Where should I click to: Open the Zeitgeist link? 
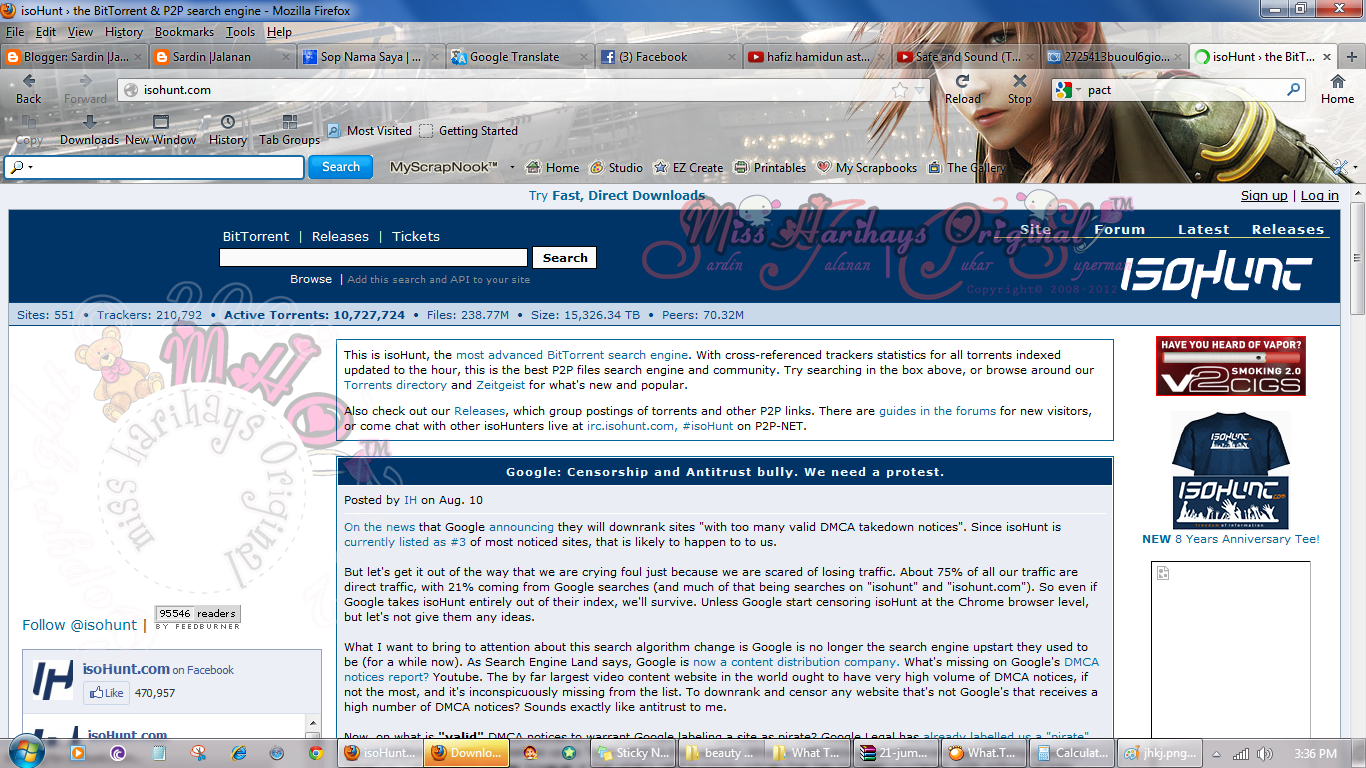(500, 385)
